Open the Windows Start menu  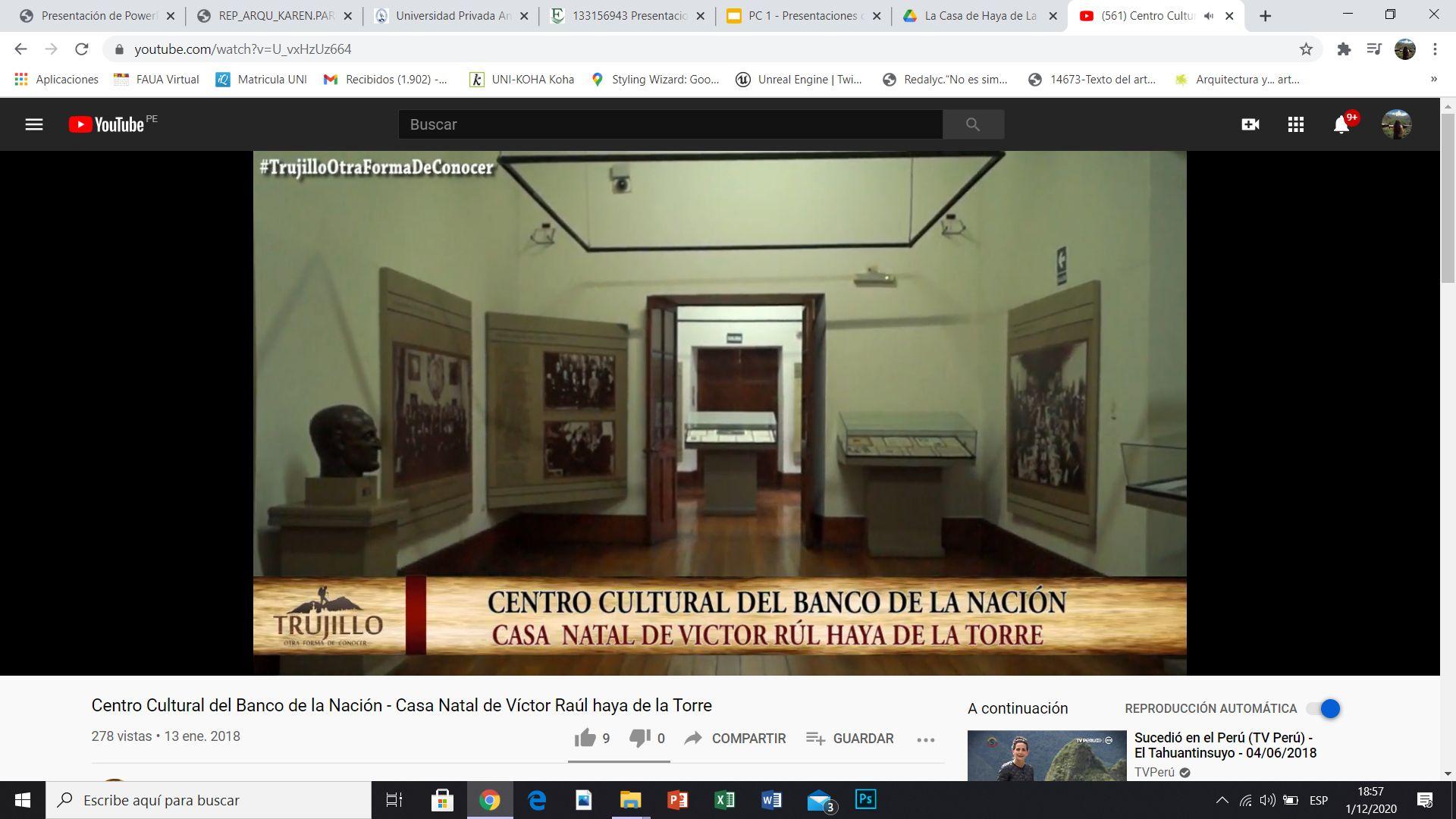(23, 800)
